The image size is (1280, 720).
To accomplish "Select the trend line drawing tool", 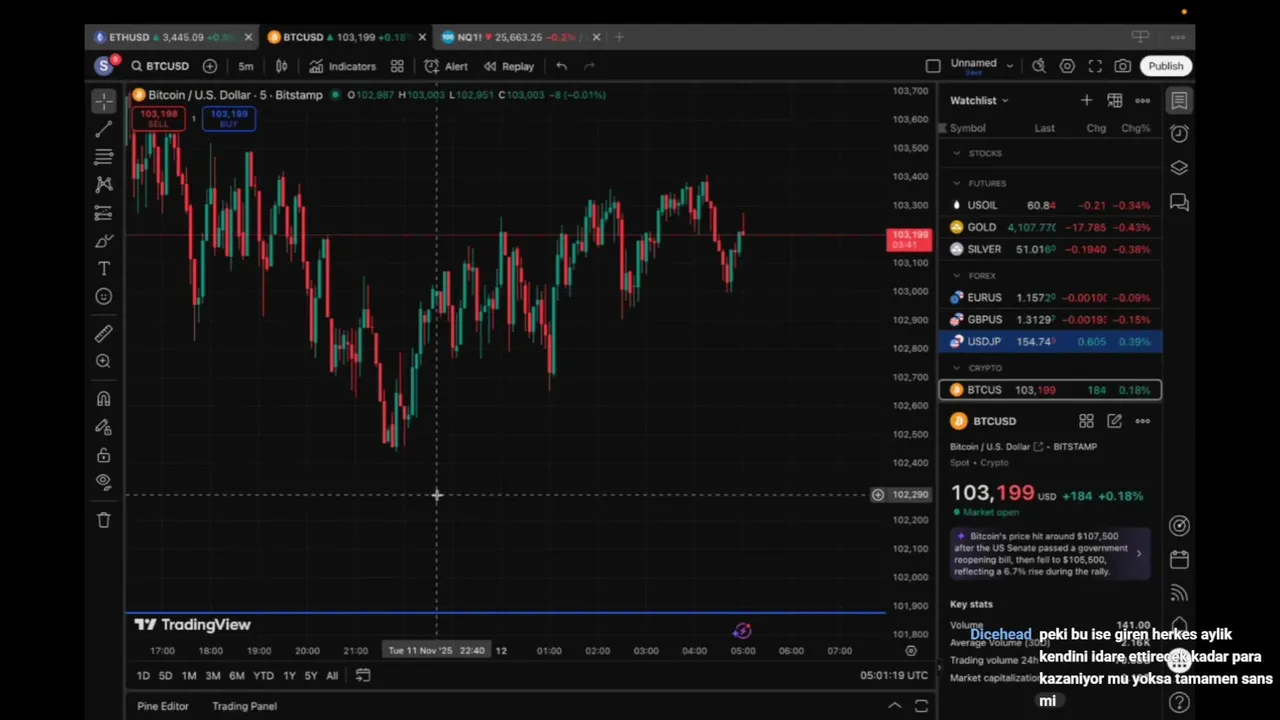I will [104, 129].
